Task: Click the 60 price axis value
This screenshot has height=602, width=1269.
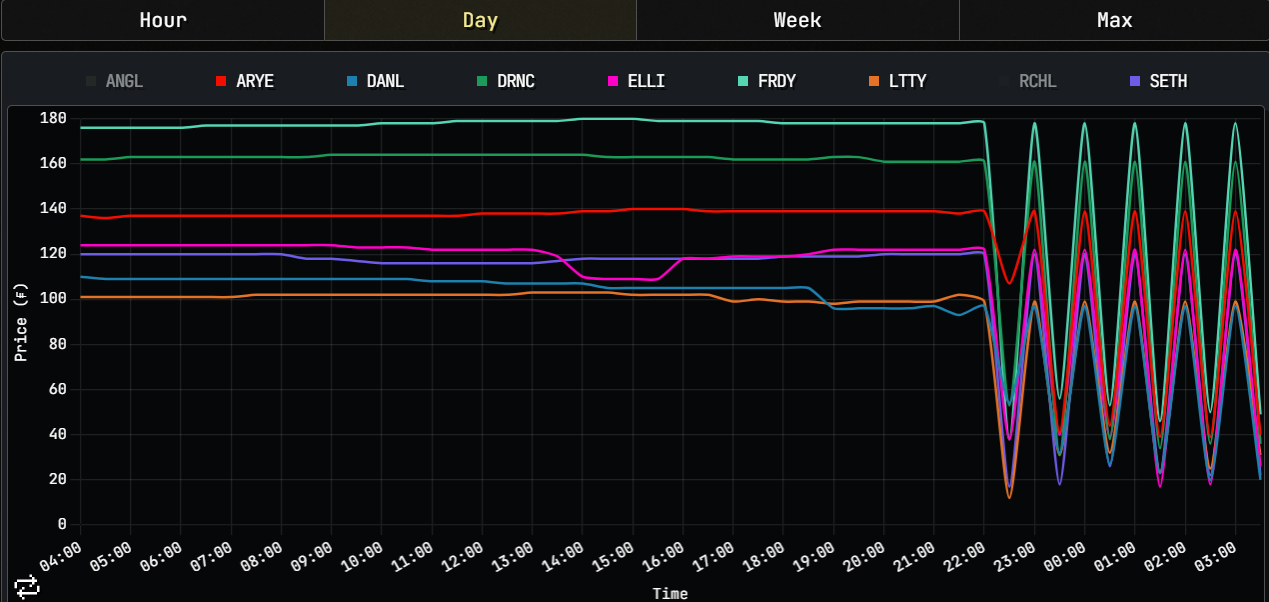Action: click(x=57, y=389)
